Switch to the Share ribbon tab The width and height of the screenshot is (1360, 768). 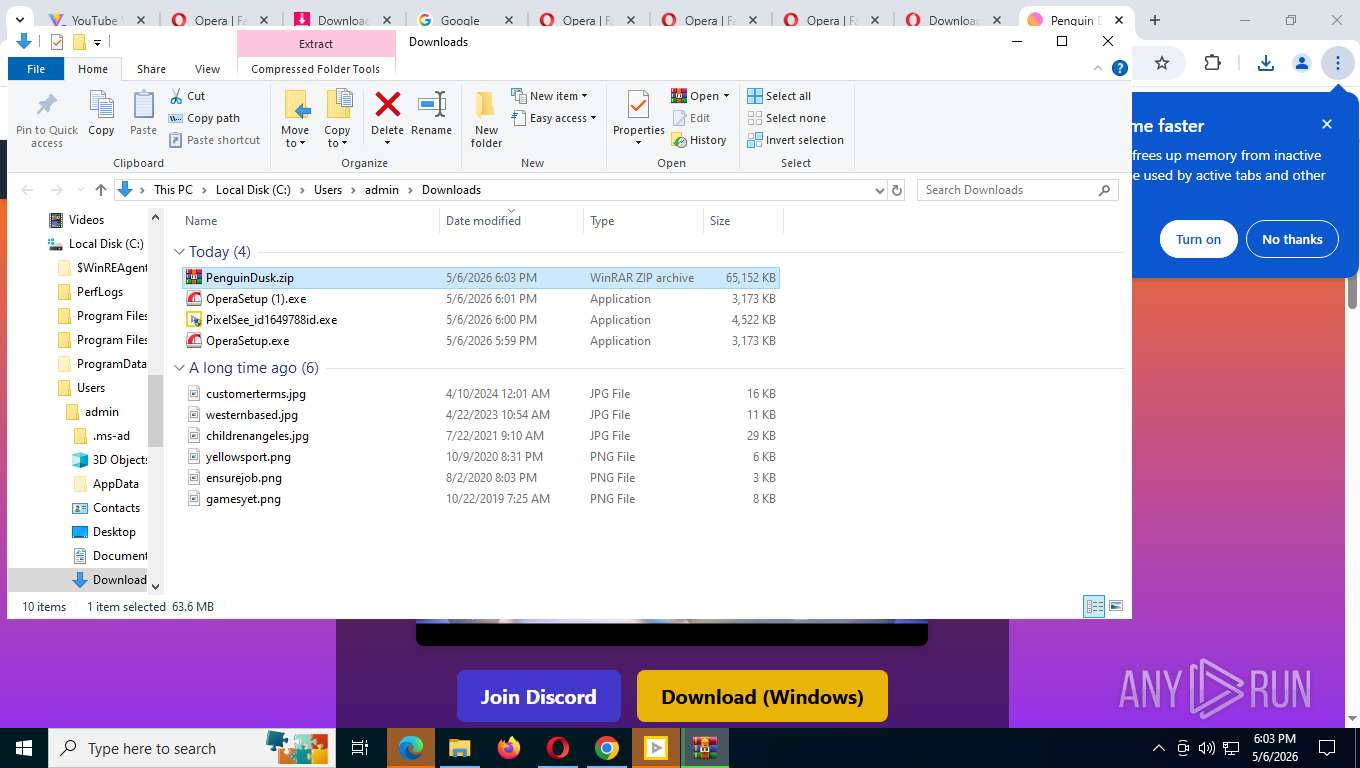[152, 69]
